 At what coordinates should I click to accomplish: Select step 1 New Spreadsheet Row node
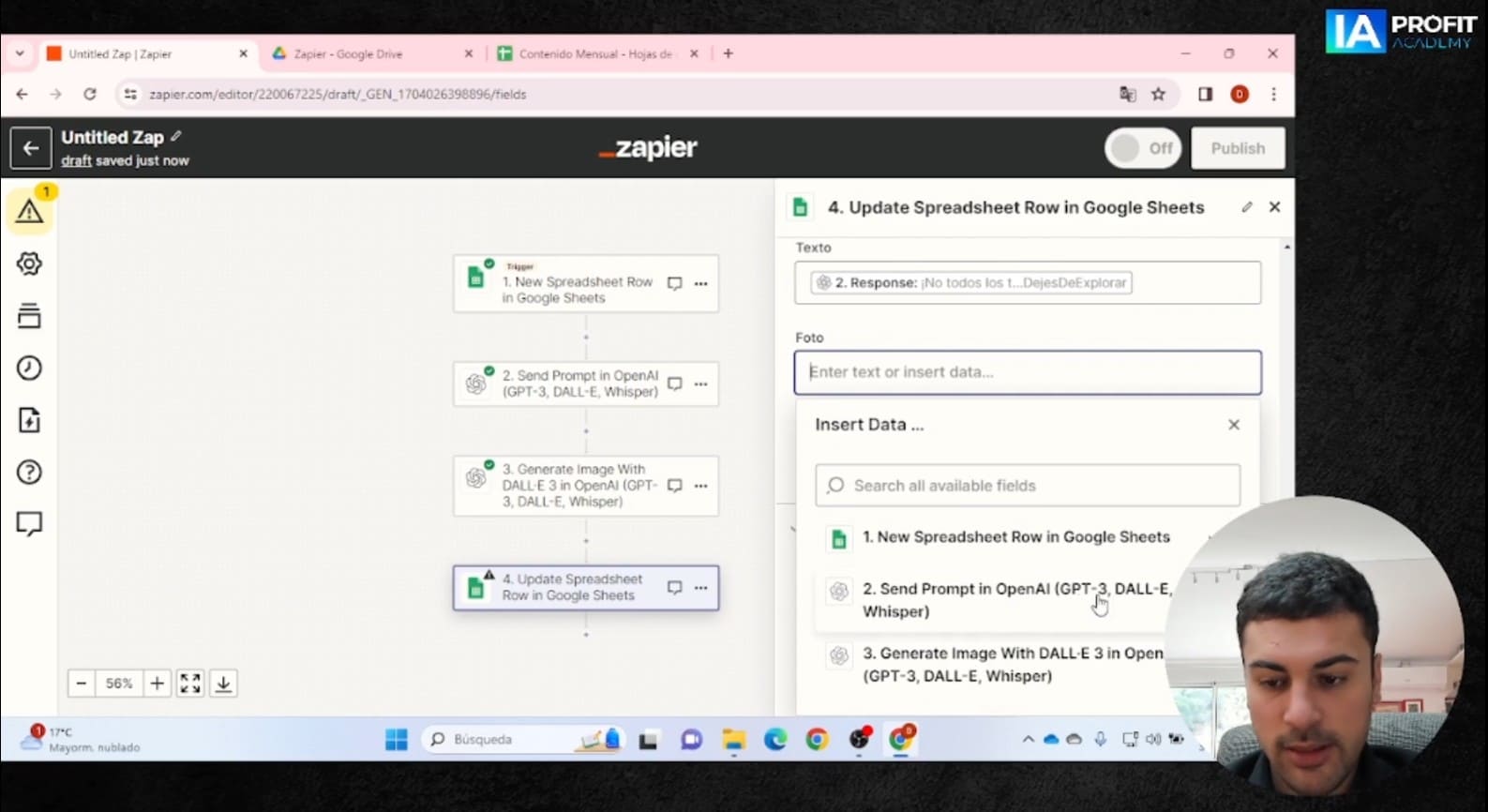click(x=586, y=283)
